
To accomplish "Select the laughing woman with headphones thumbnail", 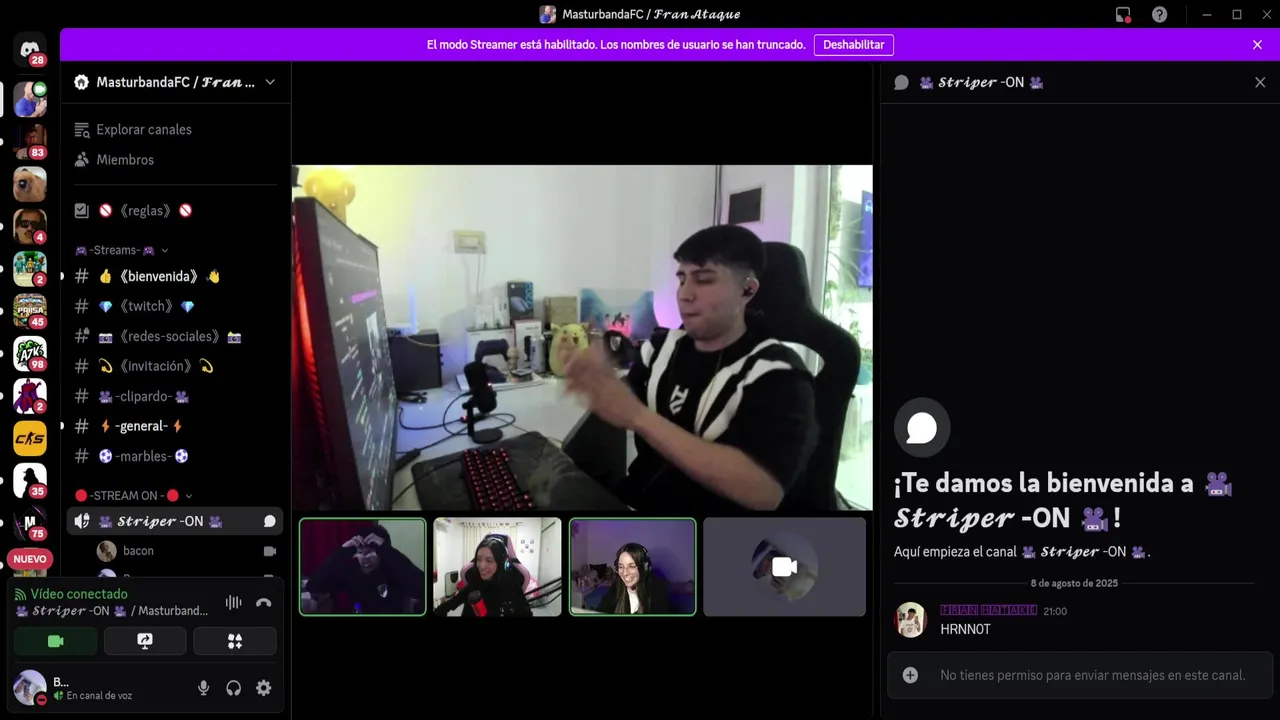I will [632, 566].
